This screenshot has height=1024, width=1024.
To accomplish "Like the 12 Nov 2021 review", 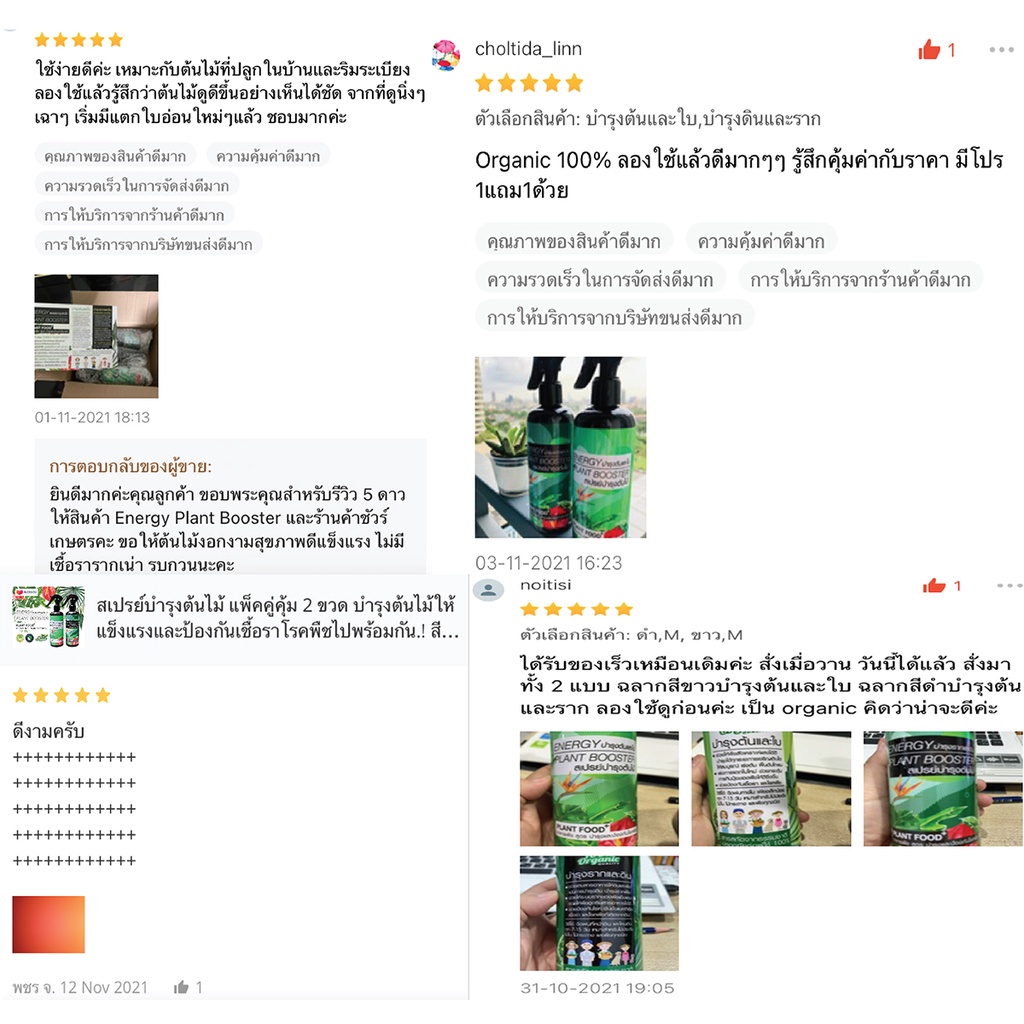I will click(182, 987).
